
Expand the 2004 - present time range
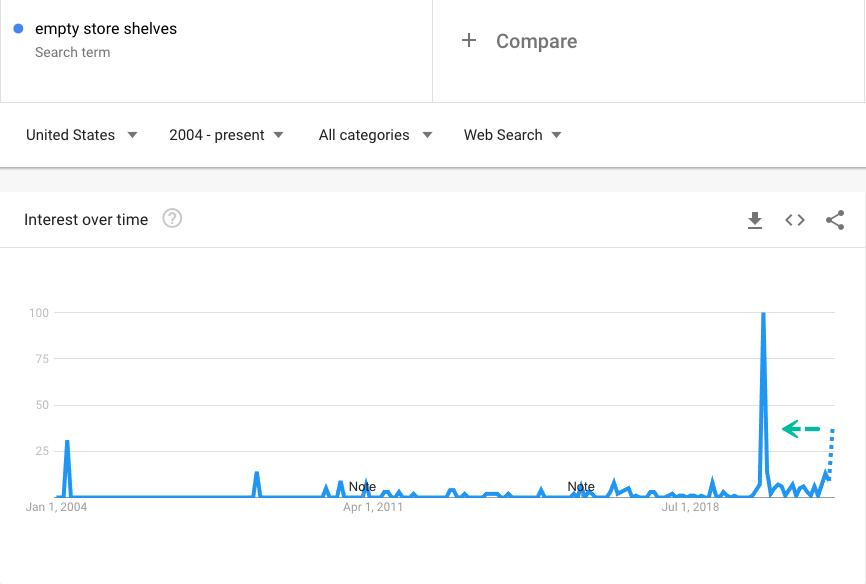(226, 135)
